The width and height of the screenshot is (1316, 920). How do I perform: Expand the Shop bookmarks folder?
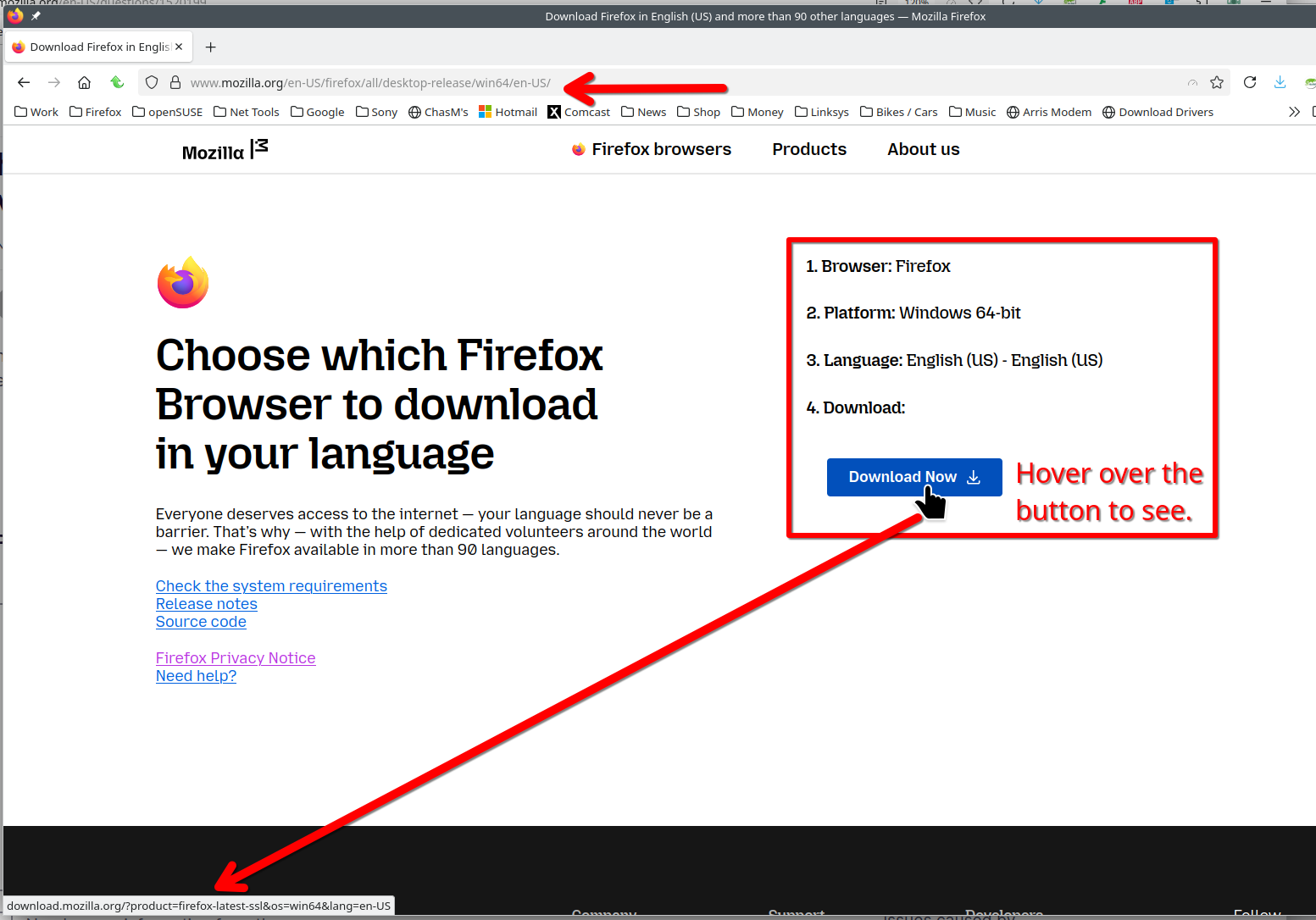(x=699, y=112)
